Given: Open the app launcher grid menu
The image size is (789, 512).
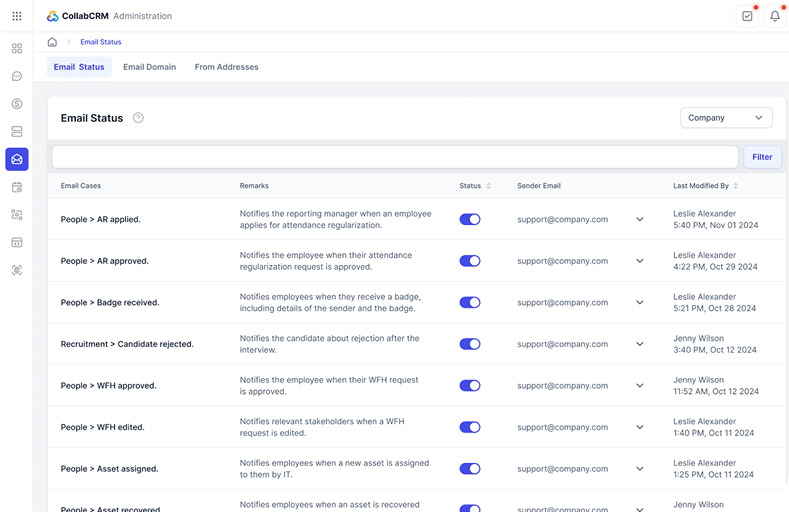Looking at the screenshot, I should click(x=17, y=16).
